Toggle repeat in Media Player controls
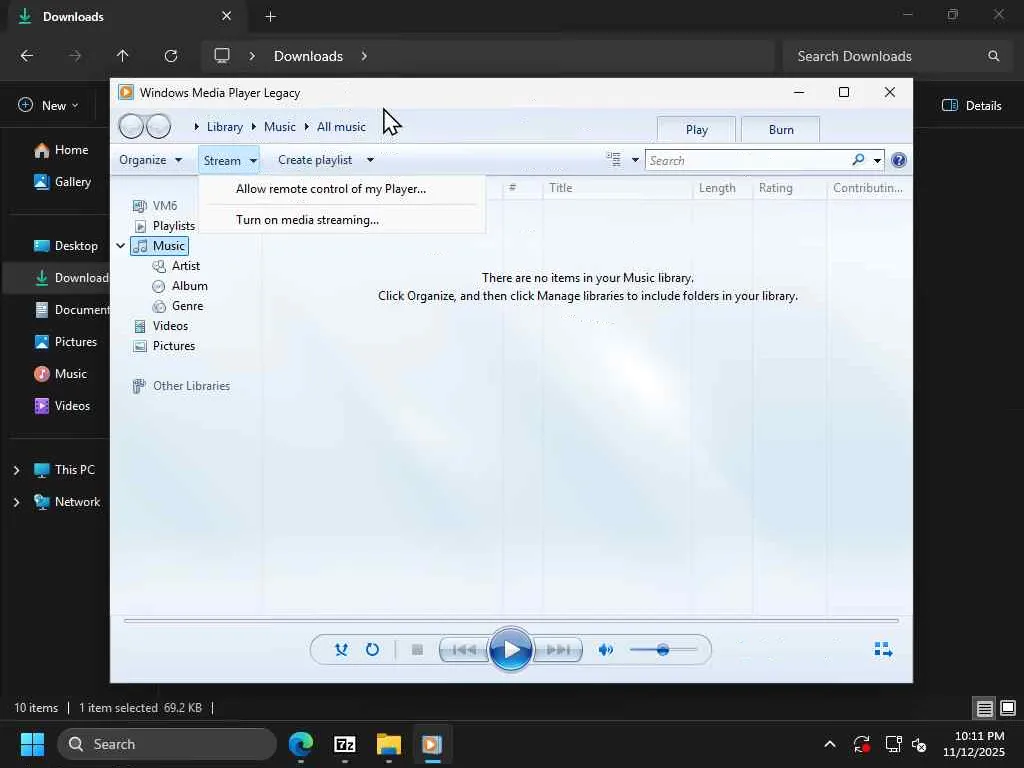The width and height of the screenshot is (1024, 768). (372, 649)
